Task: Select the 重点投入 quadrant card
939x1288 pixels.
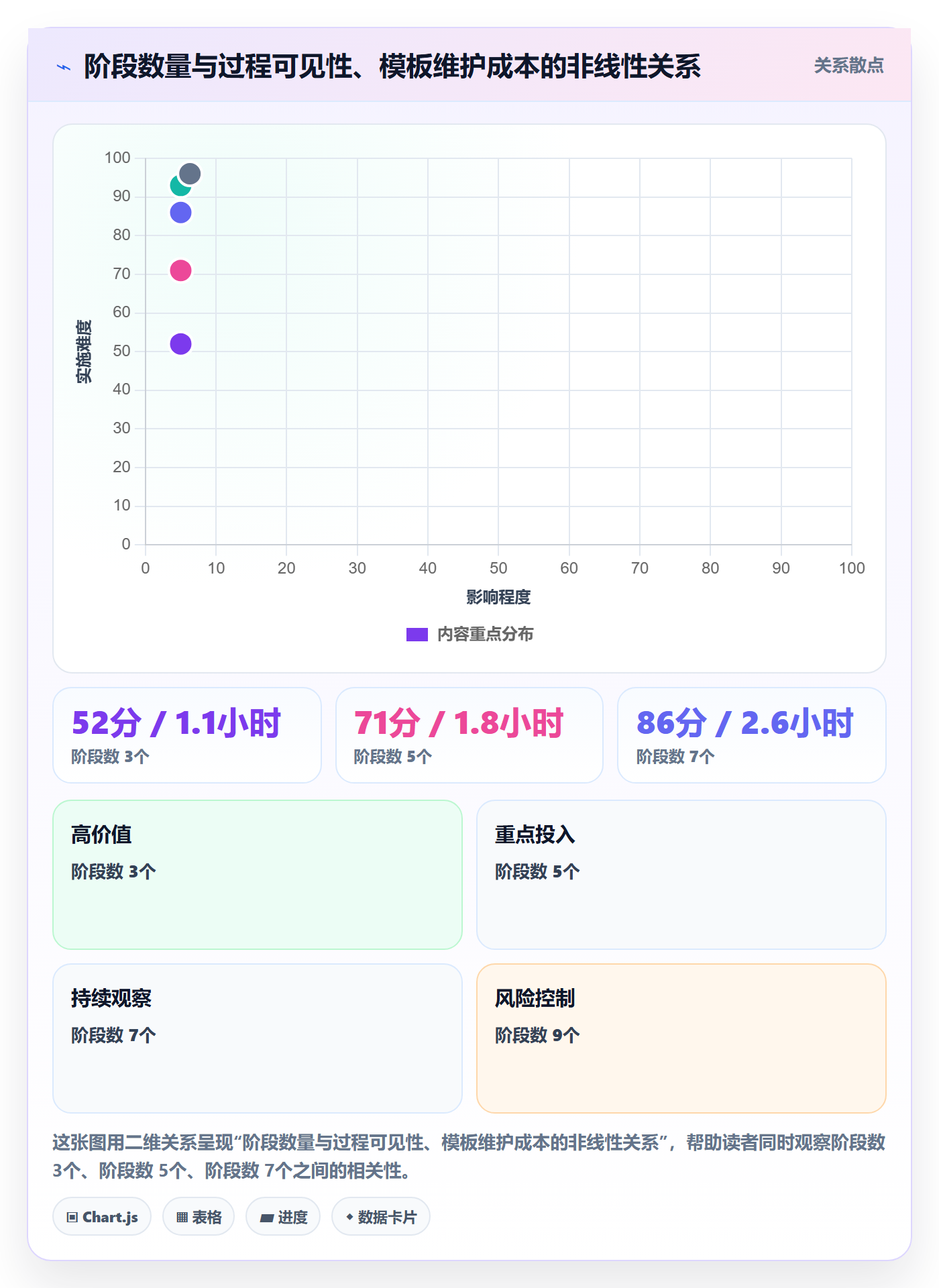Action: 681,875
